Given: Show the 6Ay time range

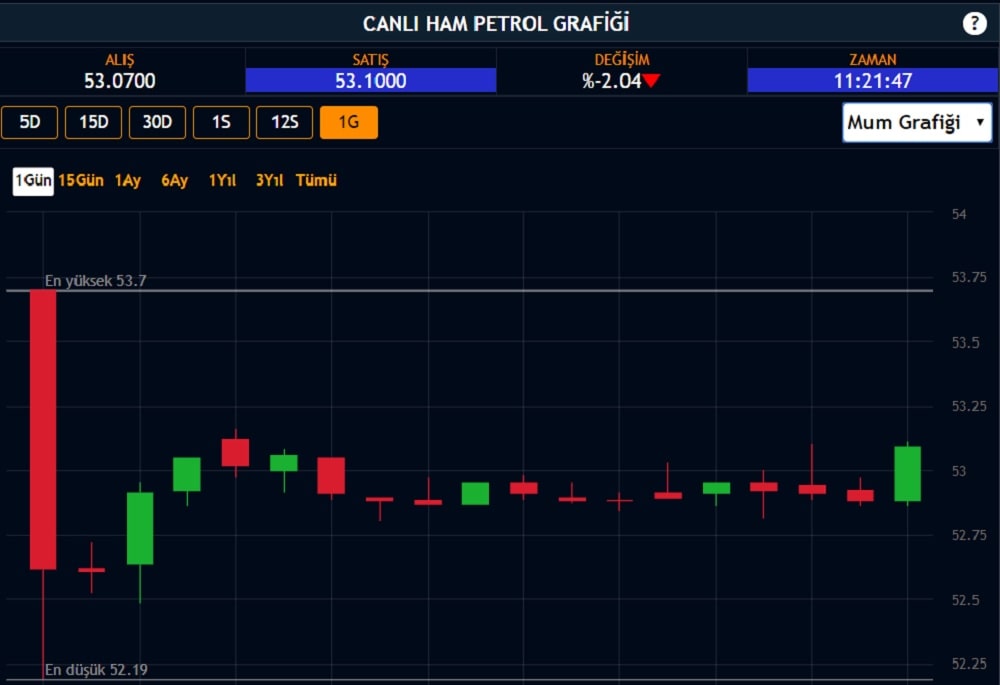Looking at the screenshot, I should click(175, 181).
